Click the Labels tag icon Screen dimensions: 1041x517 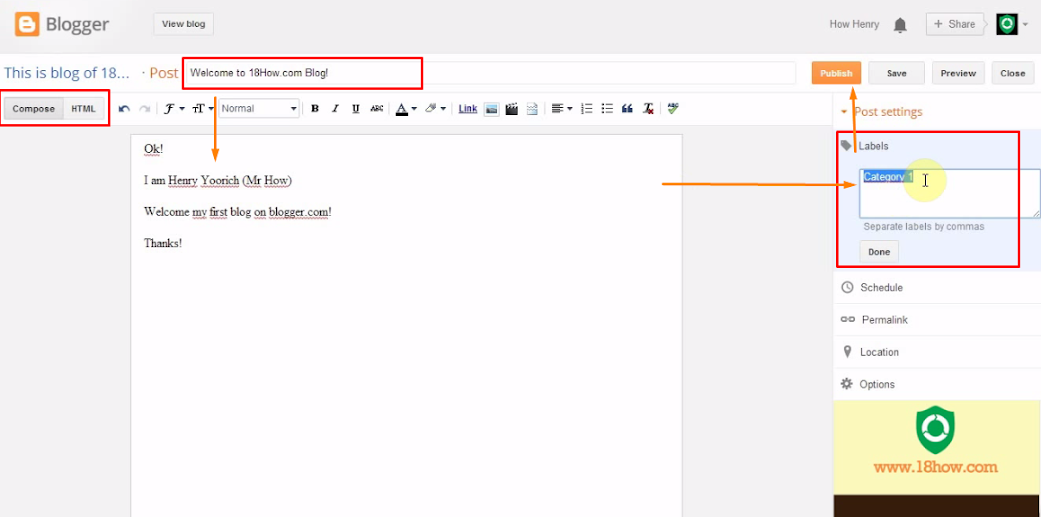[846, 145]
